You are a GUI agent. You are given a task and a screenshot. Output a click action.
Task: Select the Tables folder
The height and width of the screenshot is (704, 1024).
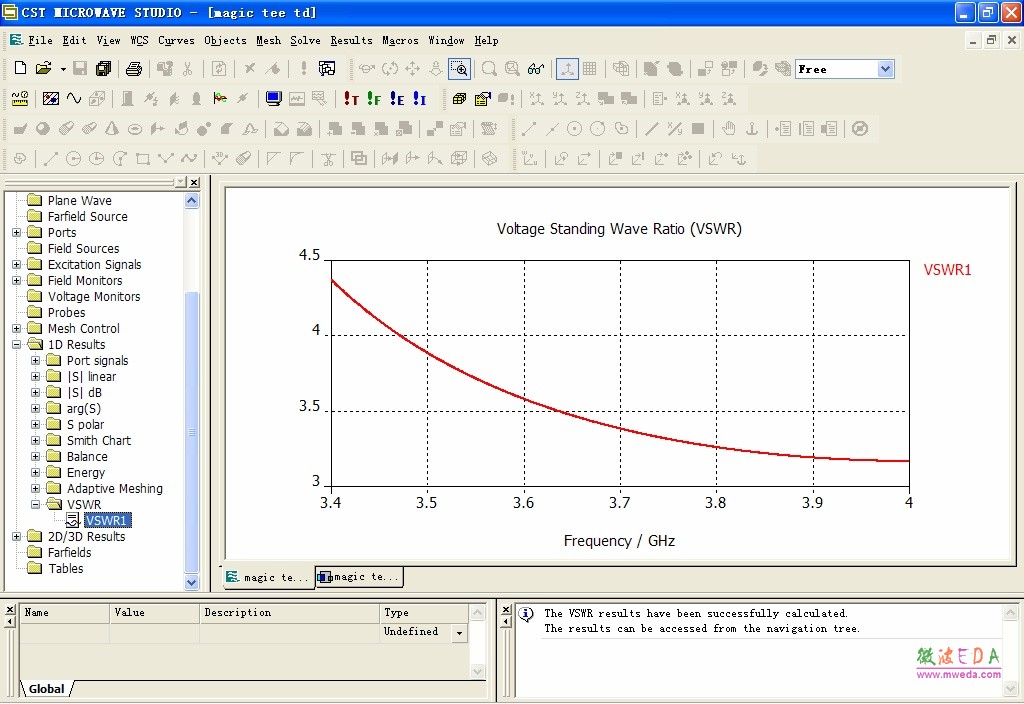pos(65,568)
